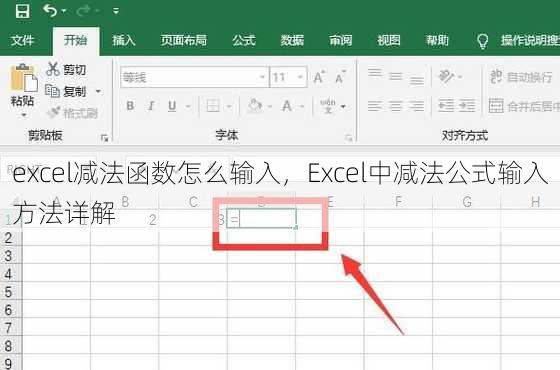Click the Increase Font Size icon
This screenshot has height=370, width=560.
pos(319,77)
